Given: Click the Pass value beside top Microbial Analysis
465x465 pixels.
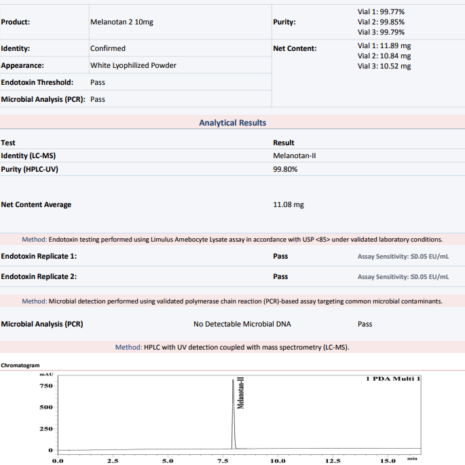Looking at the screenshot, I should pyautogui.click(x=97, y=99).
